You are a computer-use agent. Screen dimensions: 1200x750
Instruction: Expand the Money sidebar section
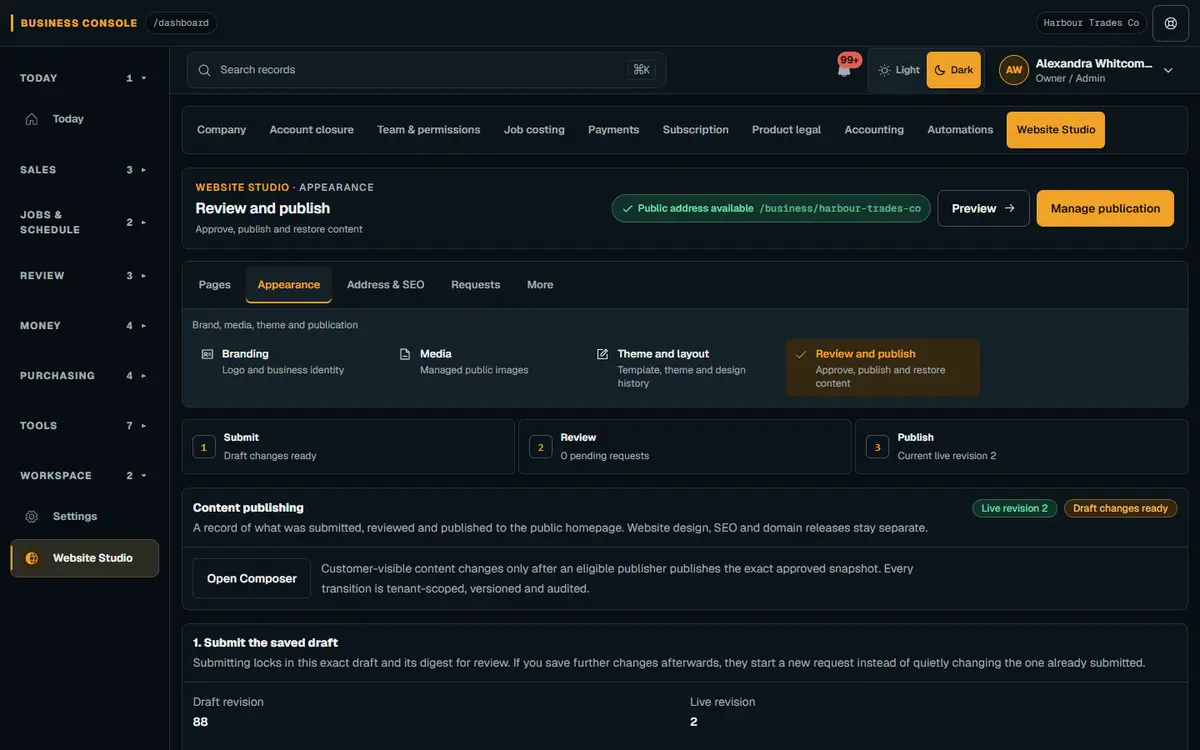pos(85,326)
